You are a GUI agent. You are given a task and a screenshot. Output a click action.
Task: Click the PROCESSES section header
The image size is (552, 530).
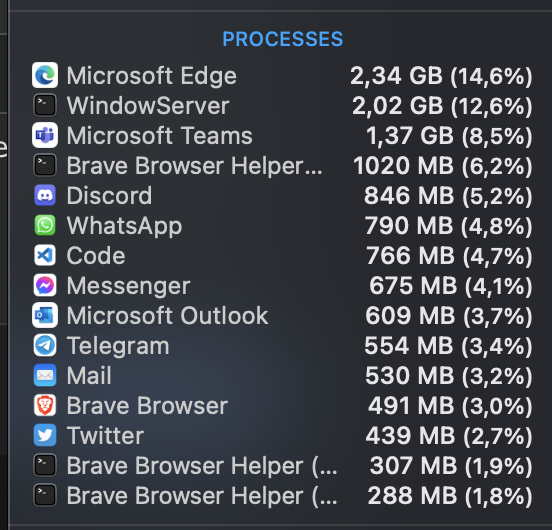coord(282,39)
